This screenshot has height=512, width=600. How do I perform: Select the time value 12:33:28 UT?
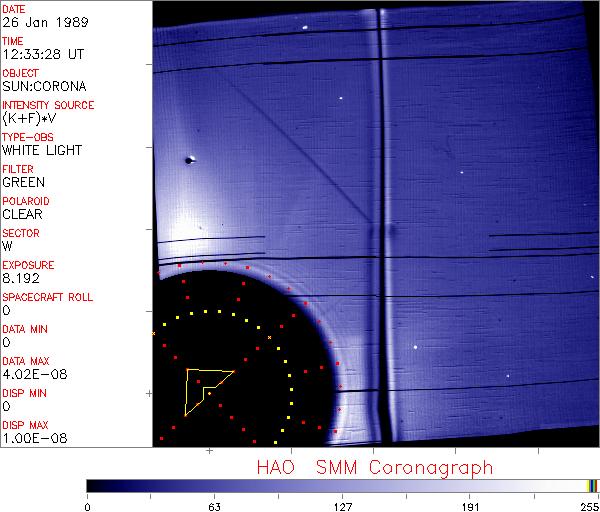[40, 55]
